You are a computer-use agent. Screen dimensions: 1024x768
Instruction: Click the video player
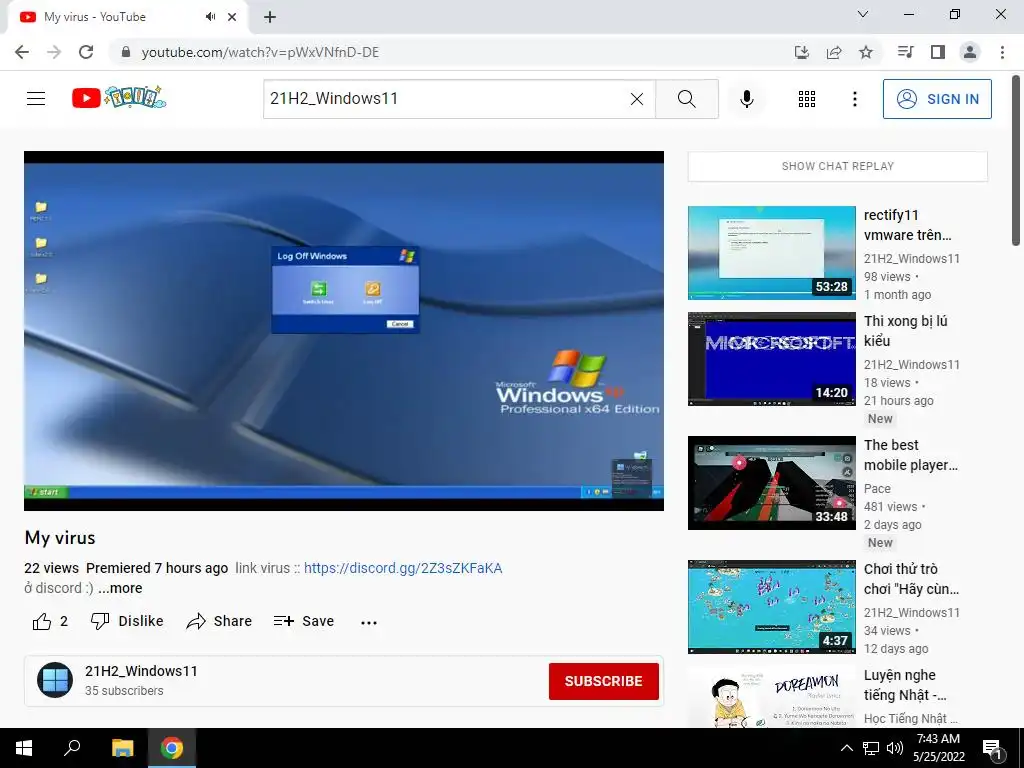tap(344, 330)
